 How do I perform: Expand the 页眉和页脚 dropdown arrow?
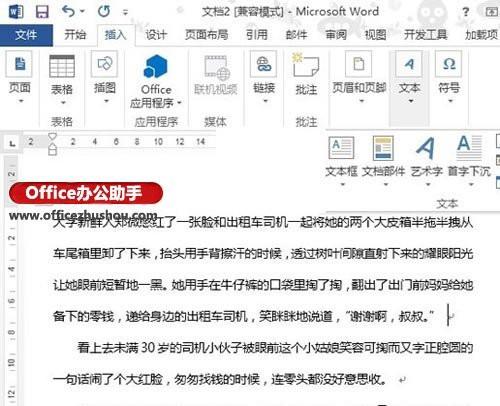pyautogui.click(x=361, y=101)
